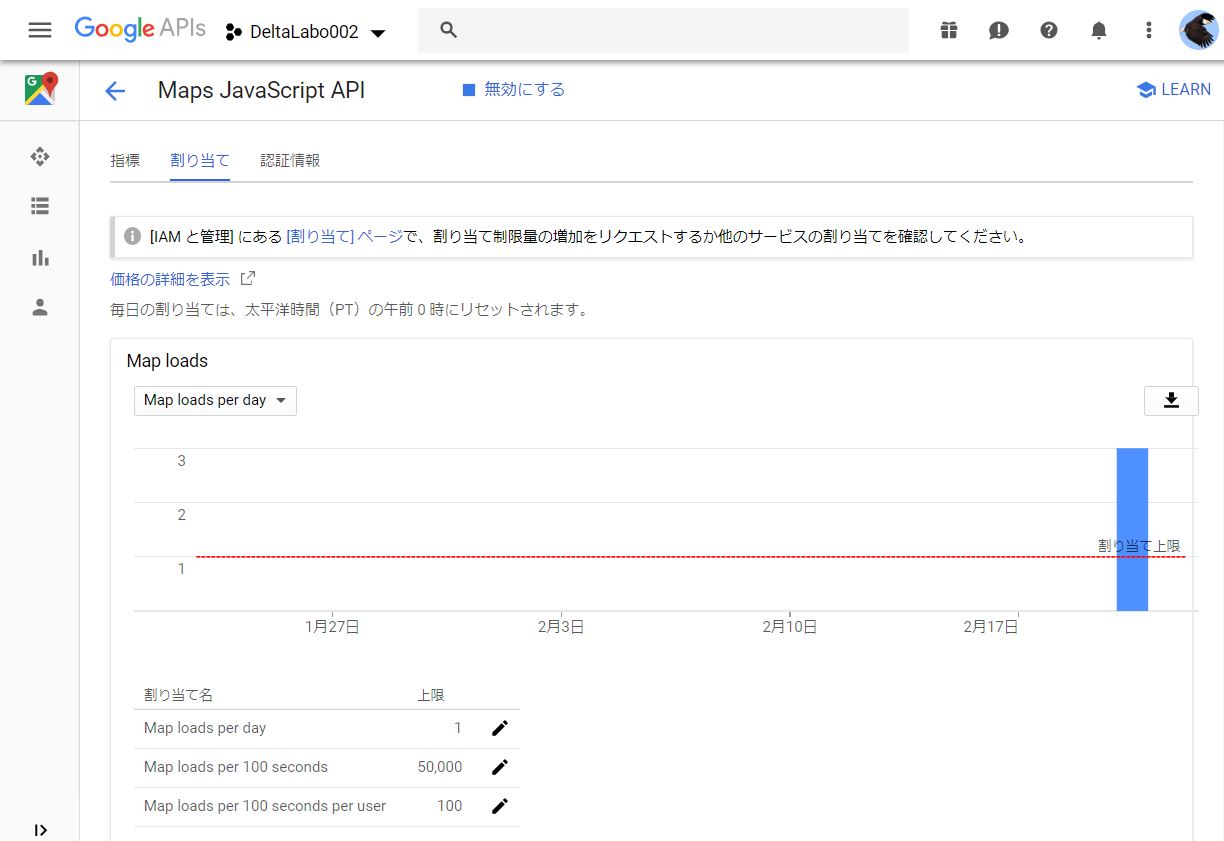Open the Map loads per day dropdown

pyautogui.click(x=215, y=400)
